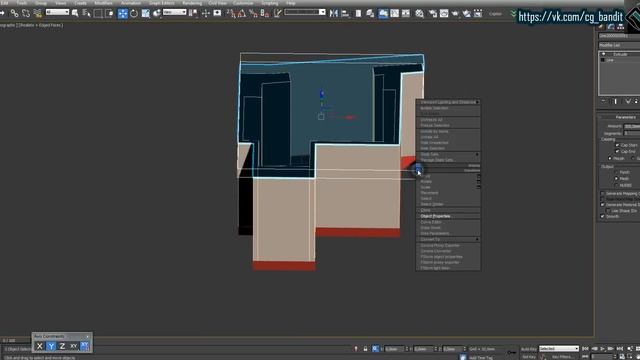Image resolution: width=640 pixels, height=360 pixels.
Task: Choose NURBS output radio button
Action: click(616, 185)
